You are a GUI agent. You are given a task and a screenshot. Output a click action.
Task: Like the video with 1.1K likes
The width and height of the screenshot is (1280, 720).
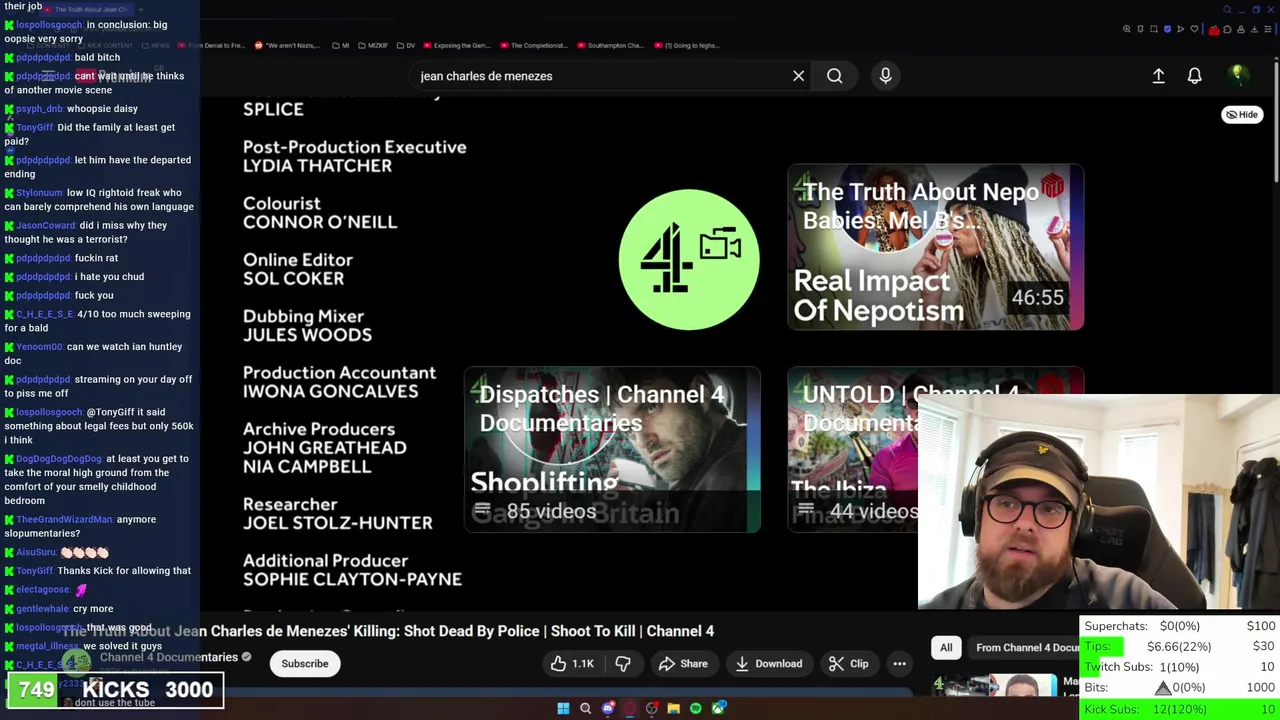click(x=572, y=664)
